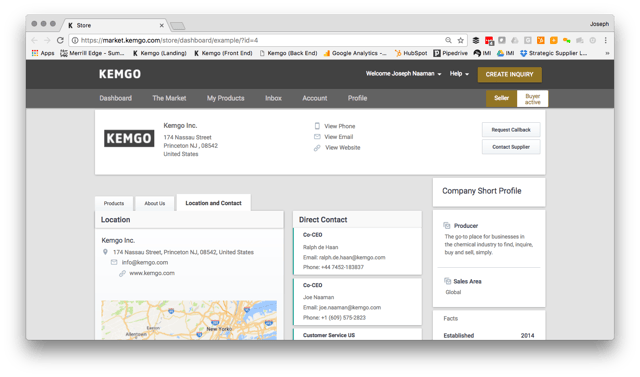Click Ralph de Haan's email address
640x377 pixels.
pos(352,257)
